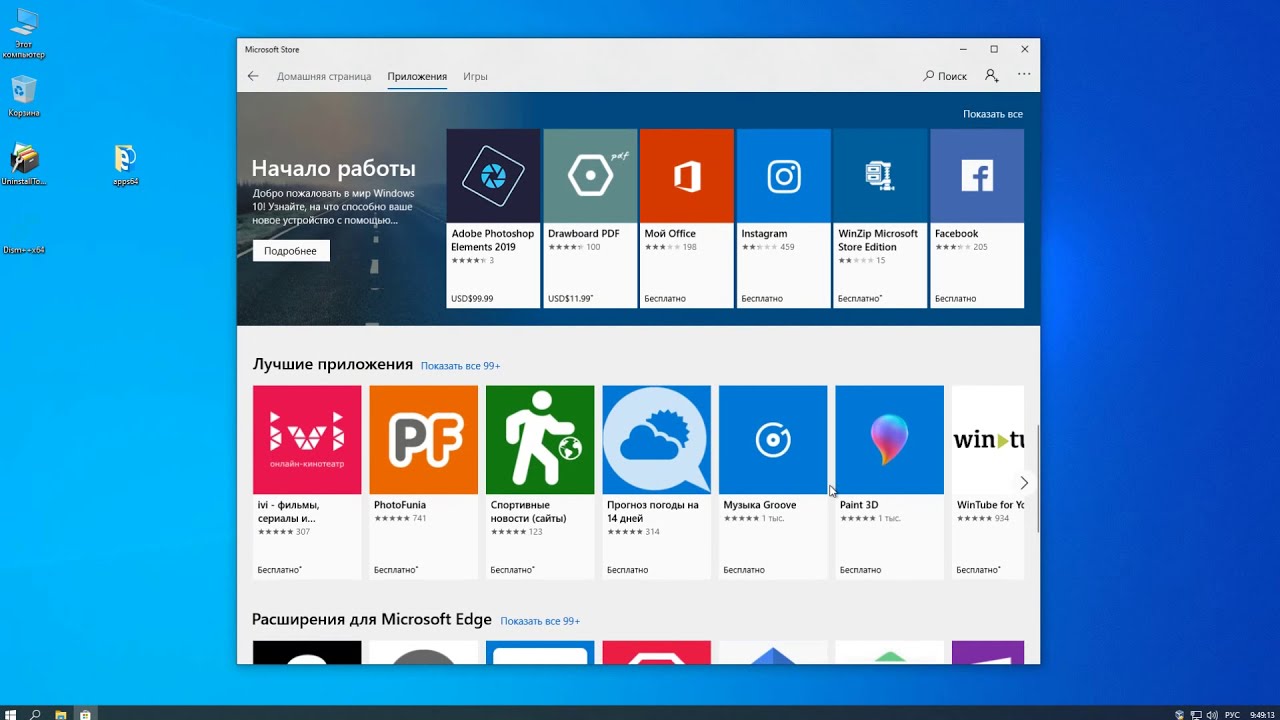Switch to the Приложения tab
The width and height of the screenshot is (1280, 720).
(417, 76)
